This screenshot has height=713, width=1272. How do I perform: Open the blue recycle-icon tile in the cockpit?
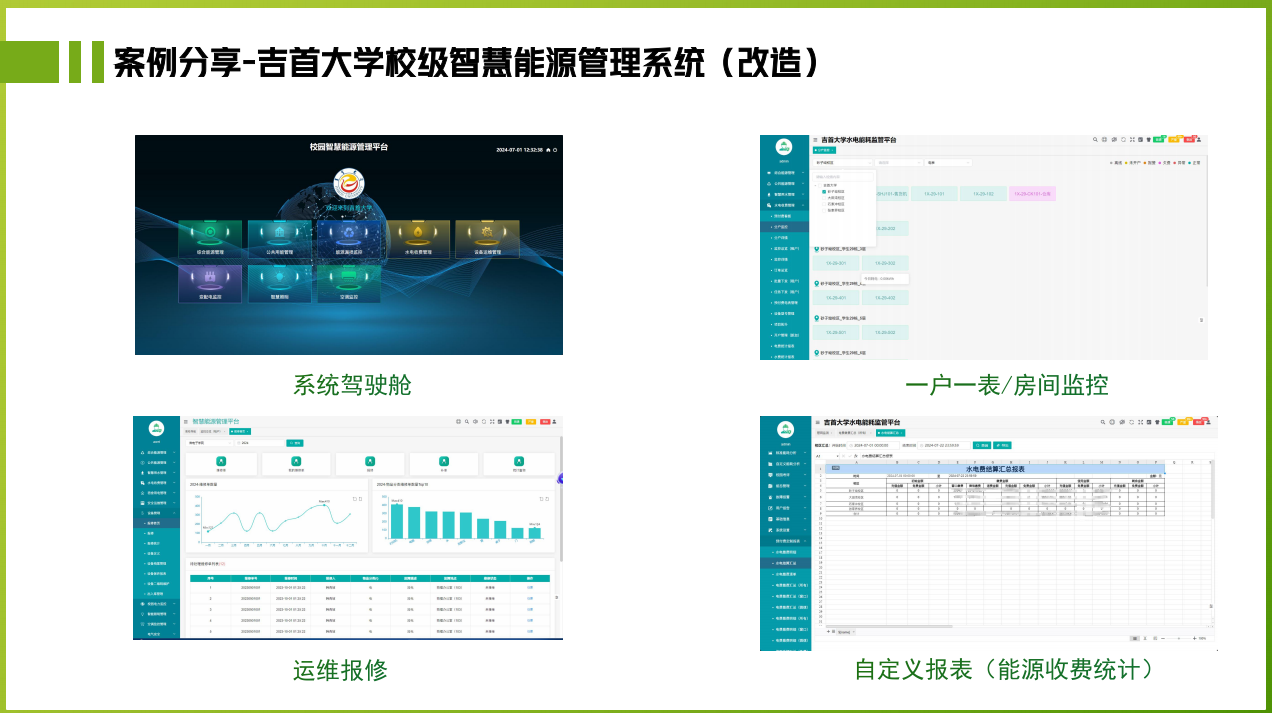(x=349, y=239)
